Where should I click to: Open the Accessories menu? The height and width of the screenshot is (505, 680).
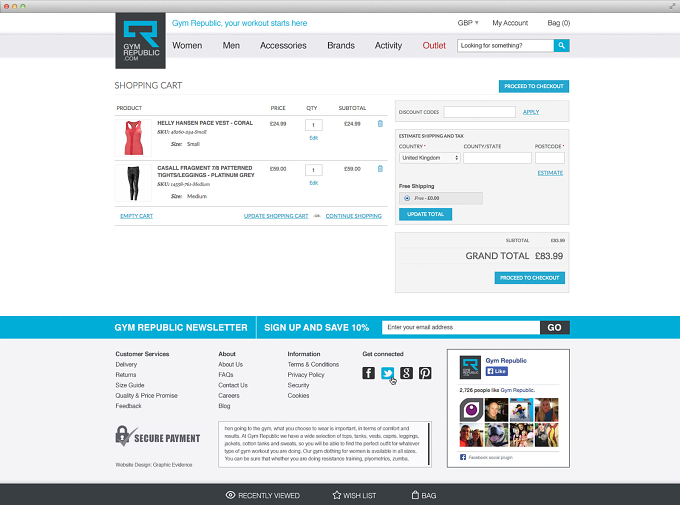[283, 46]
